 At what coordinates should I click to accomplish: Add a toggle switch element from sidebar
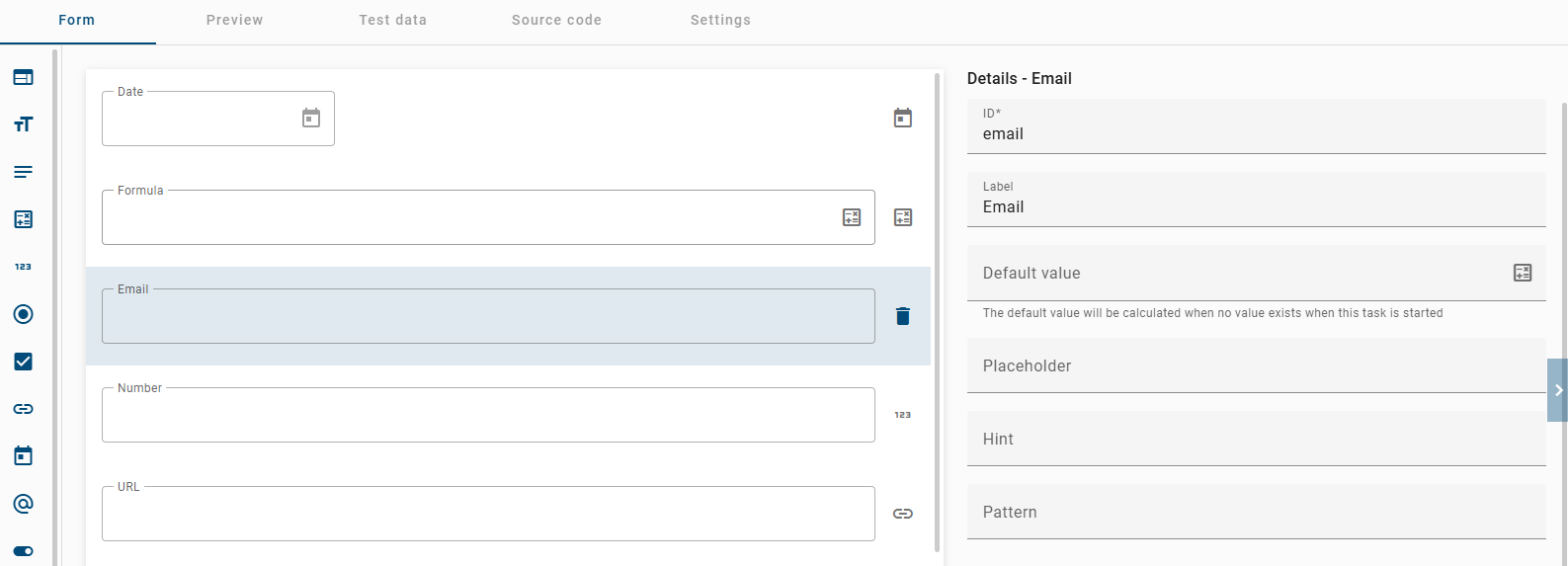(24, 551)
